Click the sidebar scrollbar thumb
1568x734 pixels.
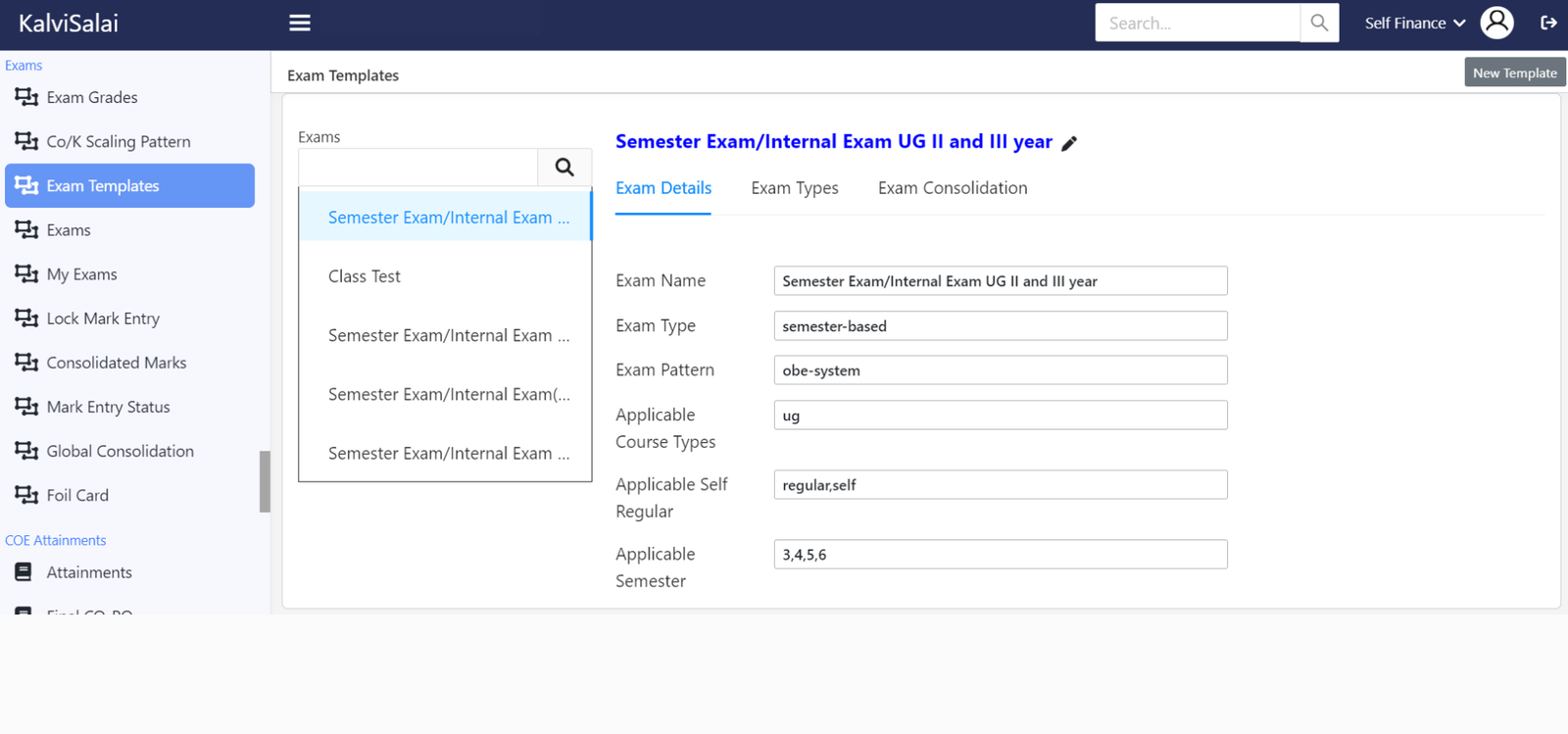coord(265,481)
